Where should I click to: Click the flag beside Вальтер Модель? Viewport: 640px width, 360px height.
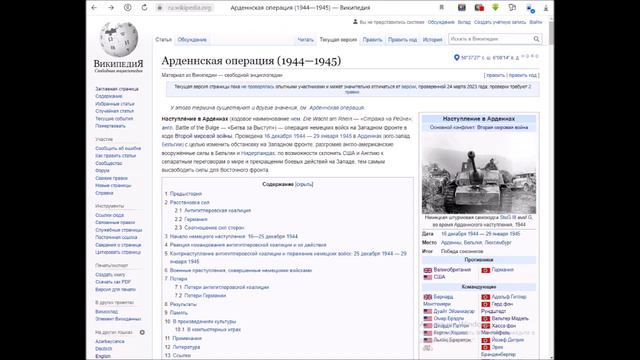coord(486,319)
